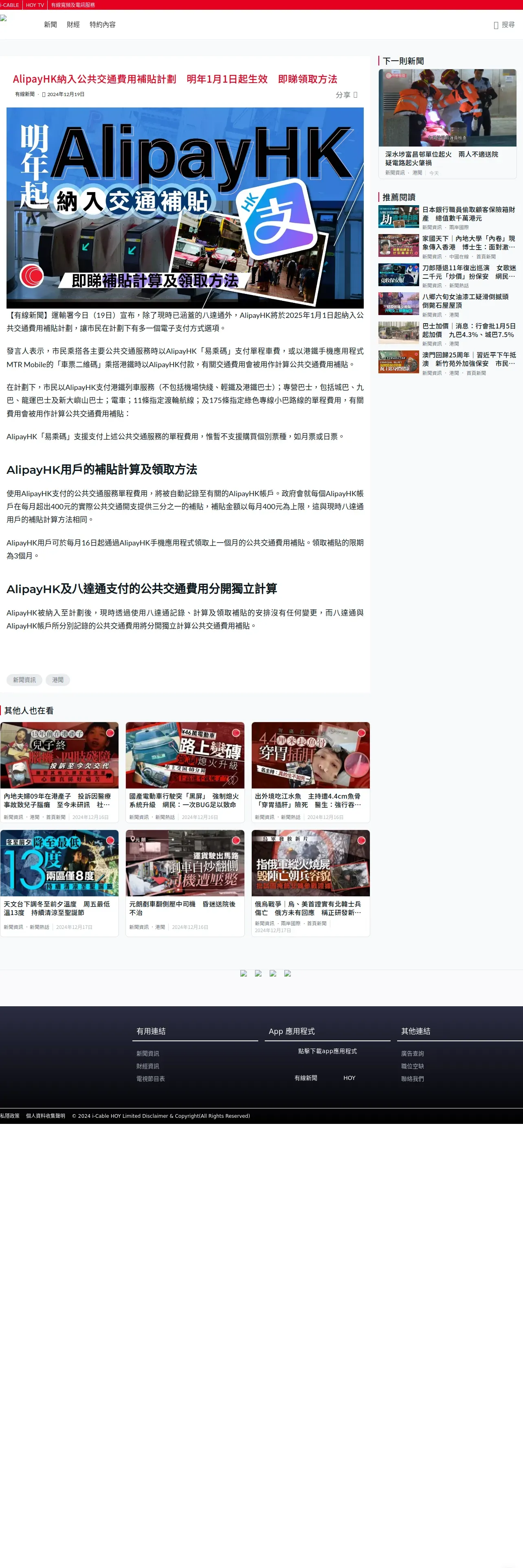The height and width of the screenshot is (1568, 523).
Task: Open recommended story 日本銀行職員偷取顧客保險箱財產
Action: coord(469,214)
